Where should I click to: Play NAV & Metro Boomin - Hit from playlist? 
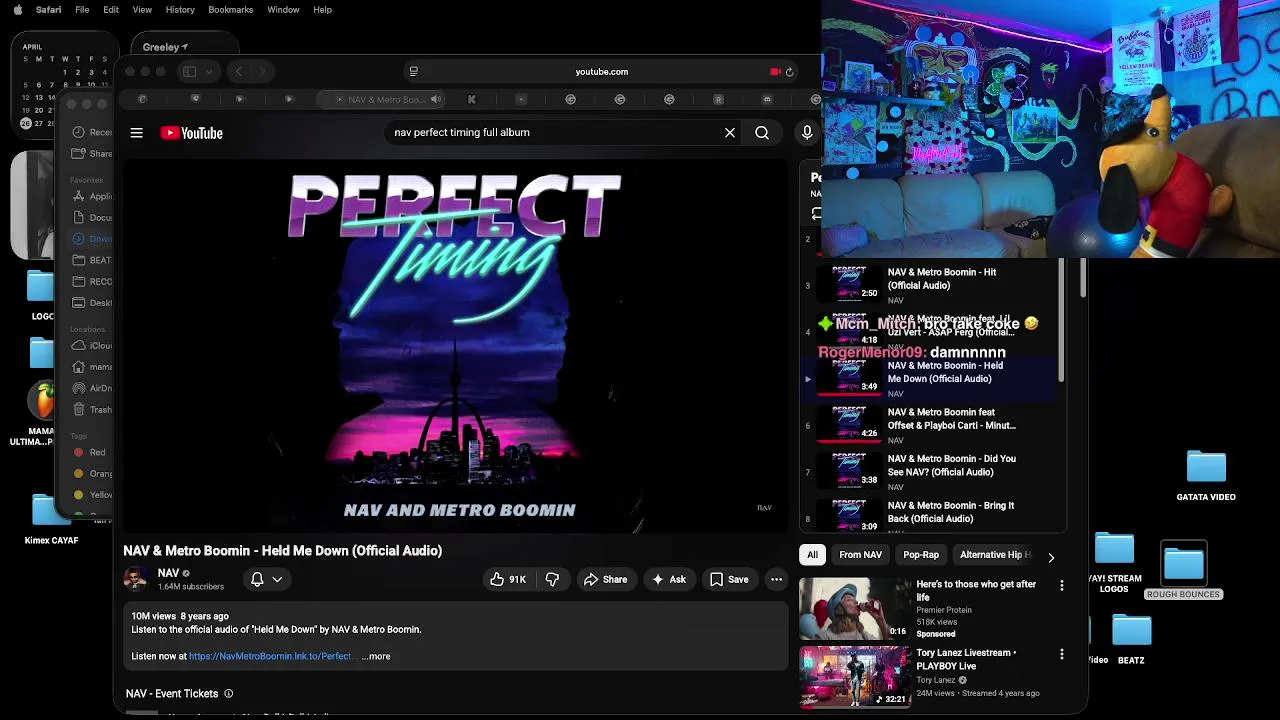[x=930, y=285]
